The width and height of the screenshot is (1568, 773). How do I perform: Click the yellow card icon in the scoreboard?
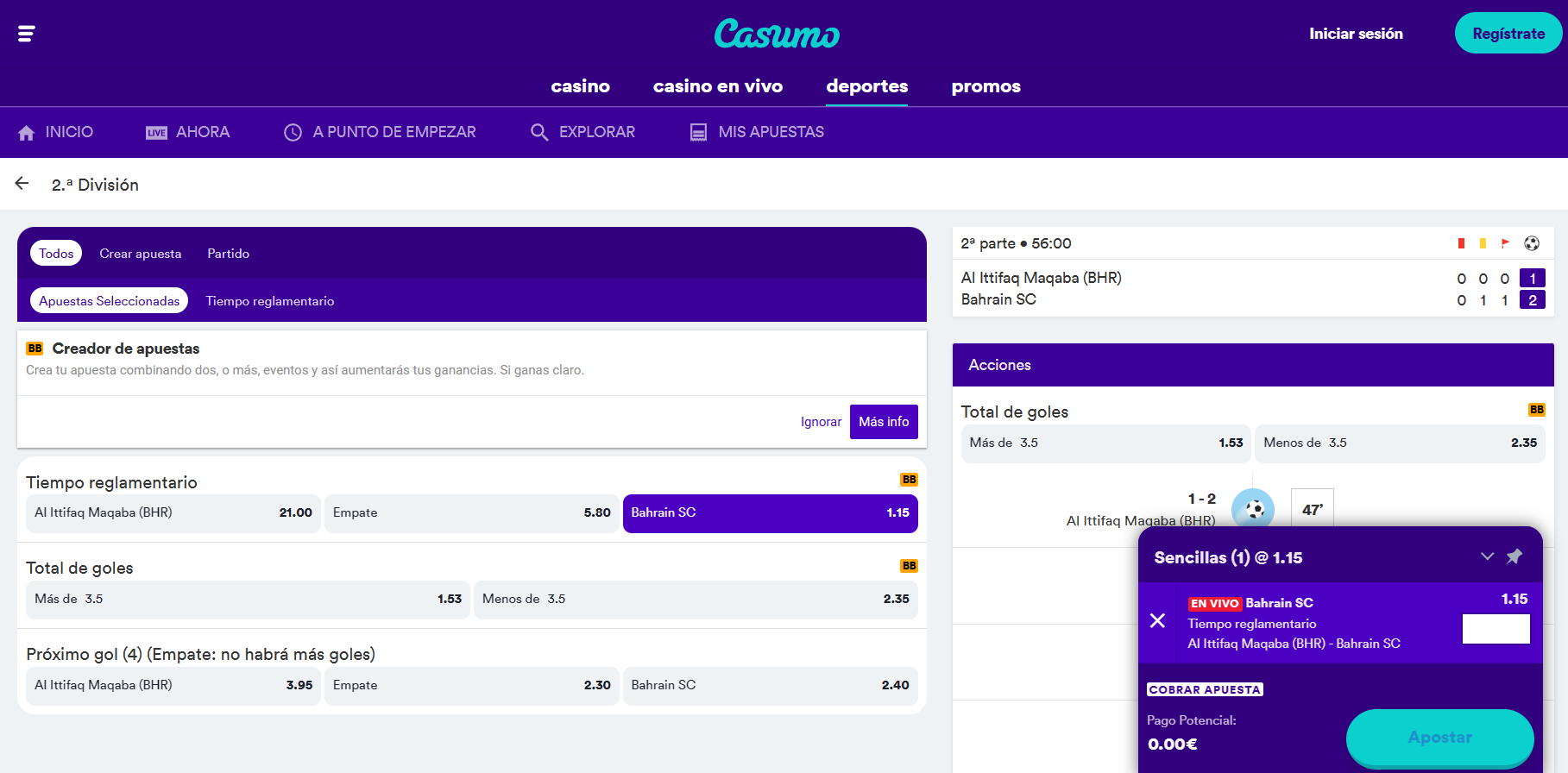(x=1483, y=243)
